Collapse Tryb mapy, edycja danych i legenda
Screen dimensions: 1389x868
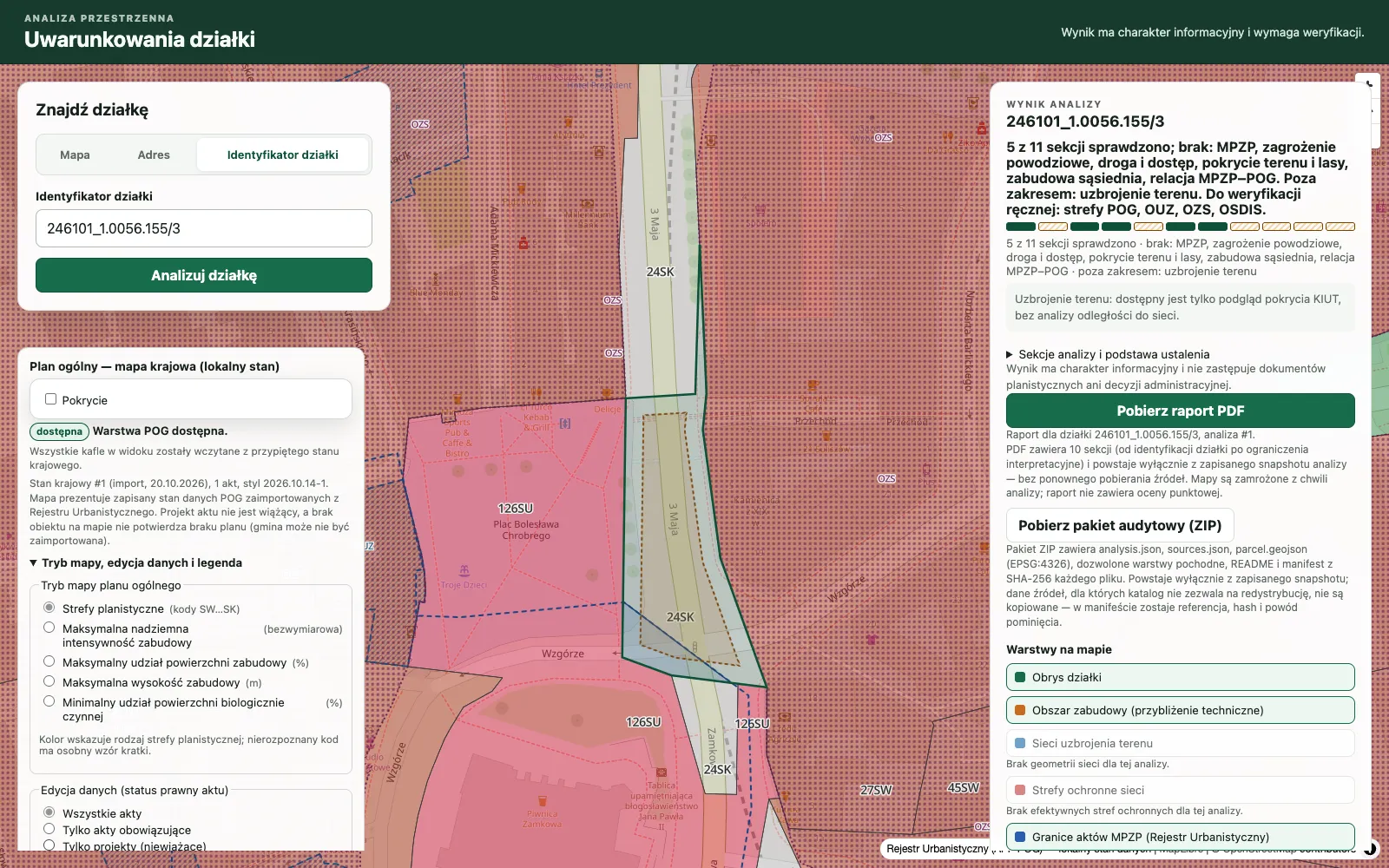(136, 562)
